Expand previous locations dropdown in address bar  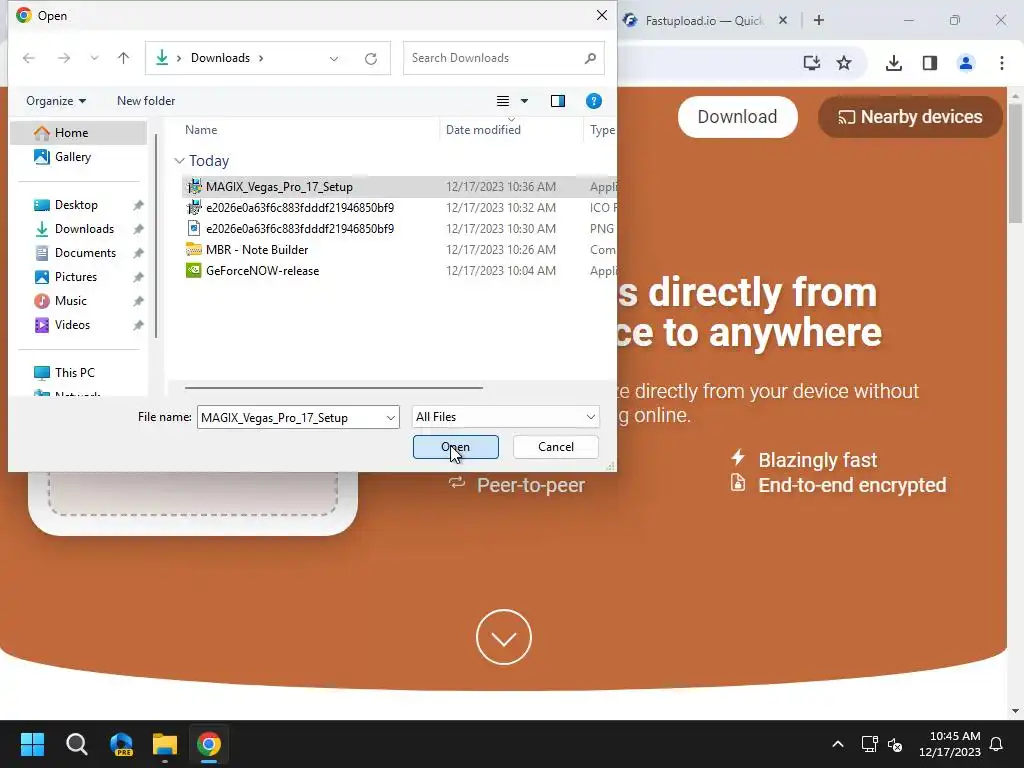[334, 59]
